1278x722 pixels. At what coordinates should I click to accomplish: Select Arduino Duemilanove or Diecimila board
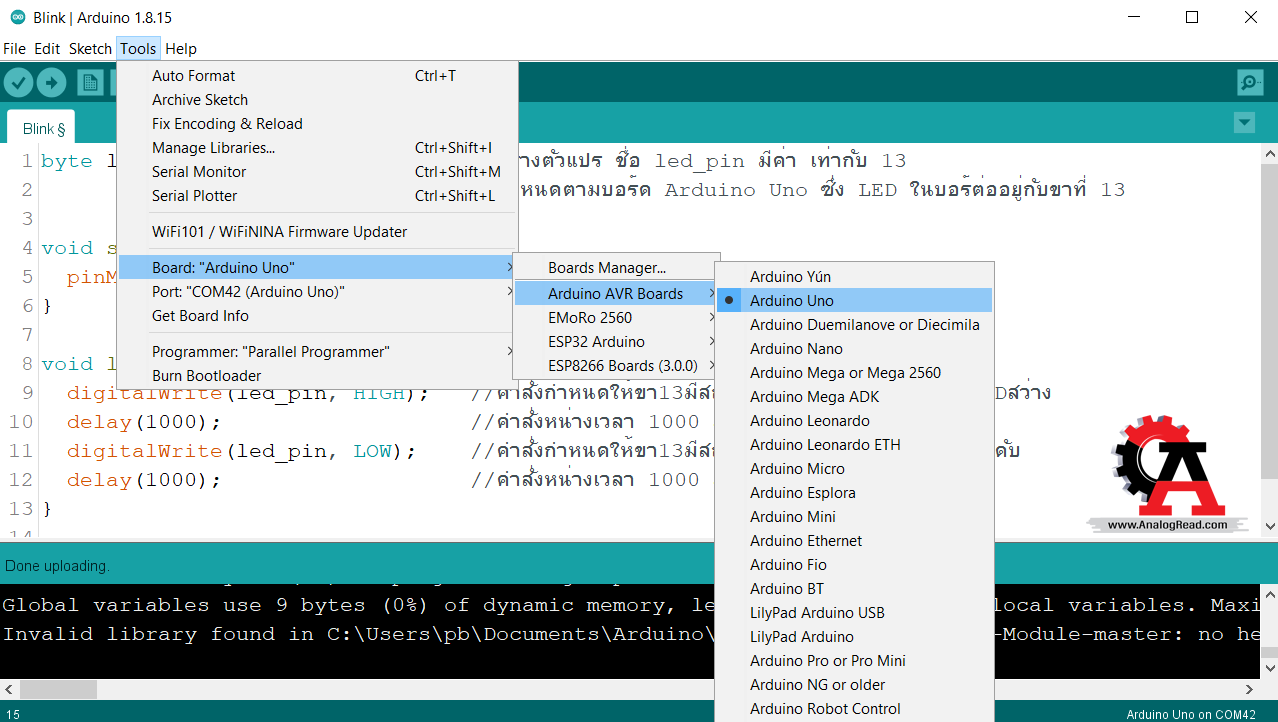click(855, 325)
